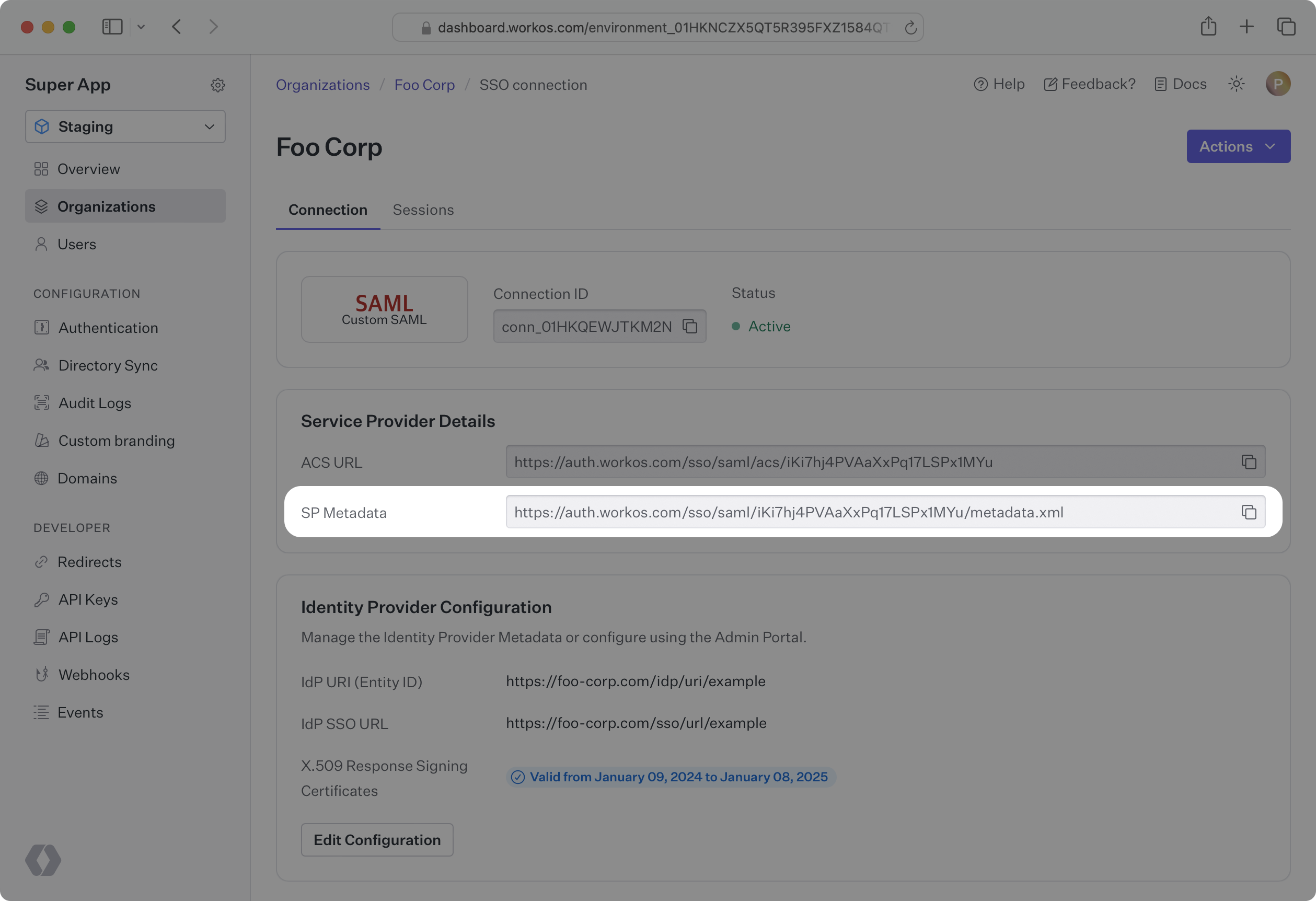Copy the ACS URL value
The height and width of the screenshot is (901, 1316).
point(1249,462)
